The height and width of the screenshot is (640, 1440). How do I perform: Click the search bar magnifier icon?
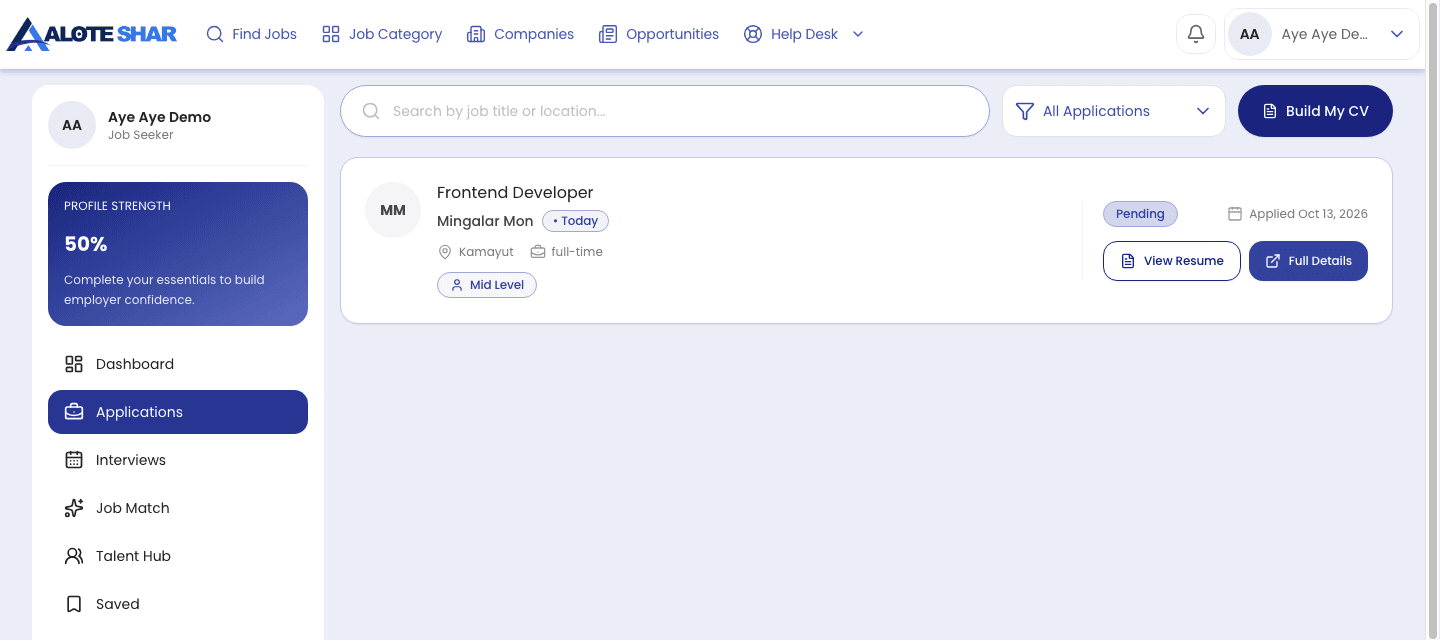coord(371,111)
